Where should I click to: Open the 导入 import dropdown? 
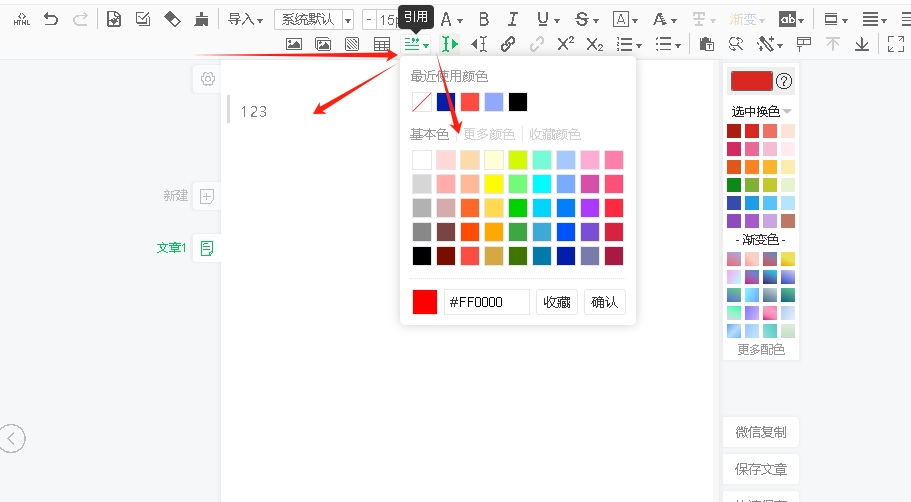(x=245, y=19)
